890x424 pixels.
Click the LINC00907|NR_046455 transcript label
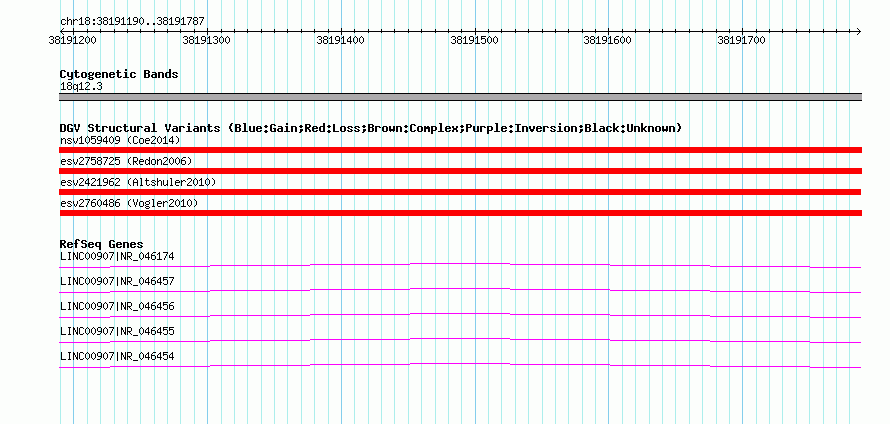(117, 331)
